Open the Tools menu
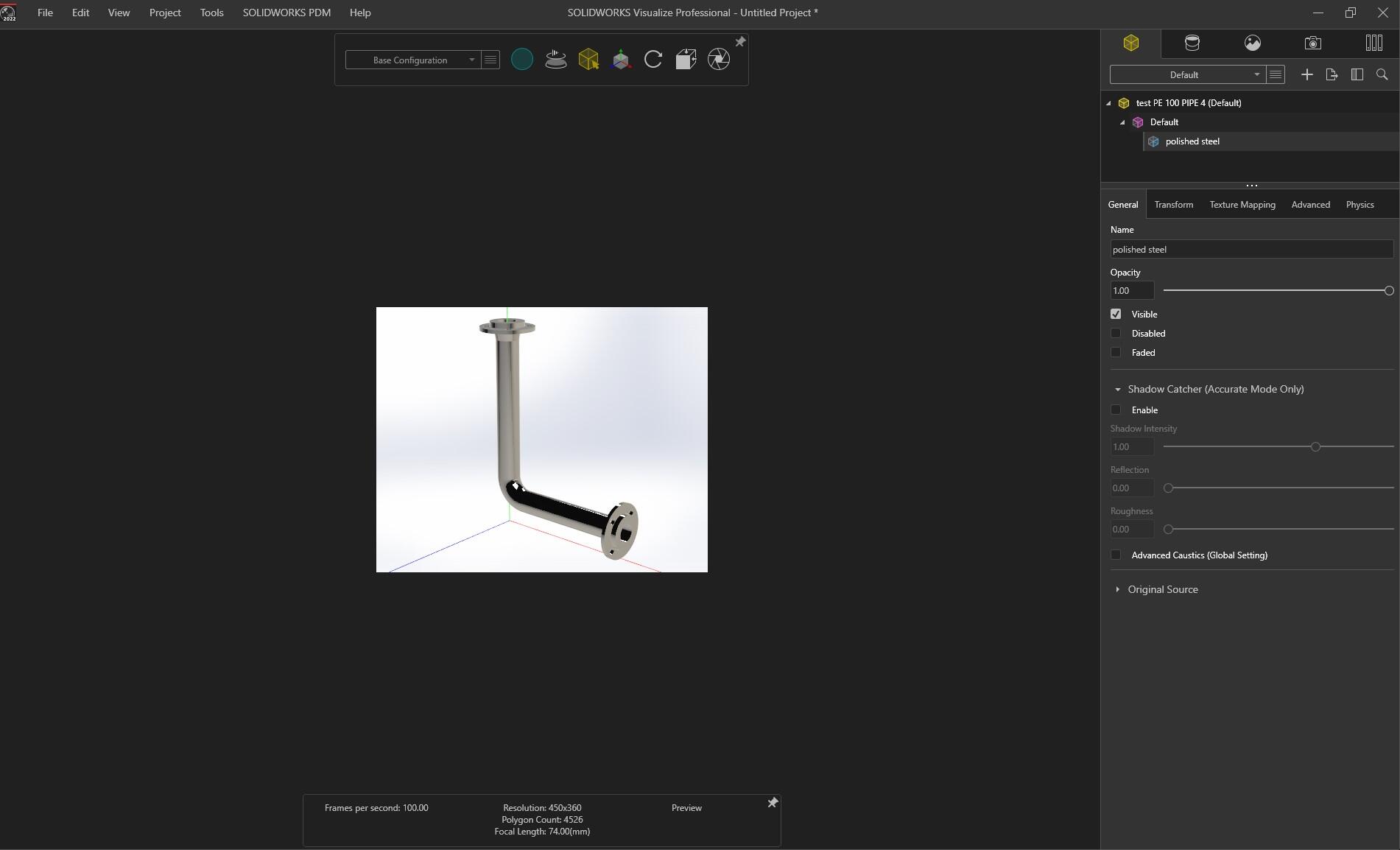This screenshot has width=1400, height=850. 211,13
